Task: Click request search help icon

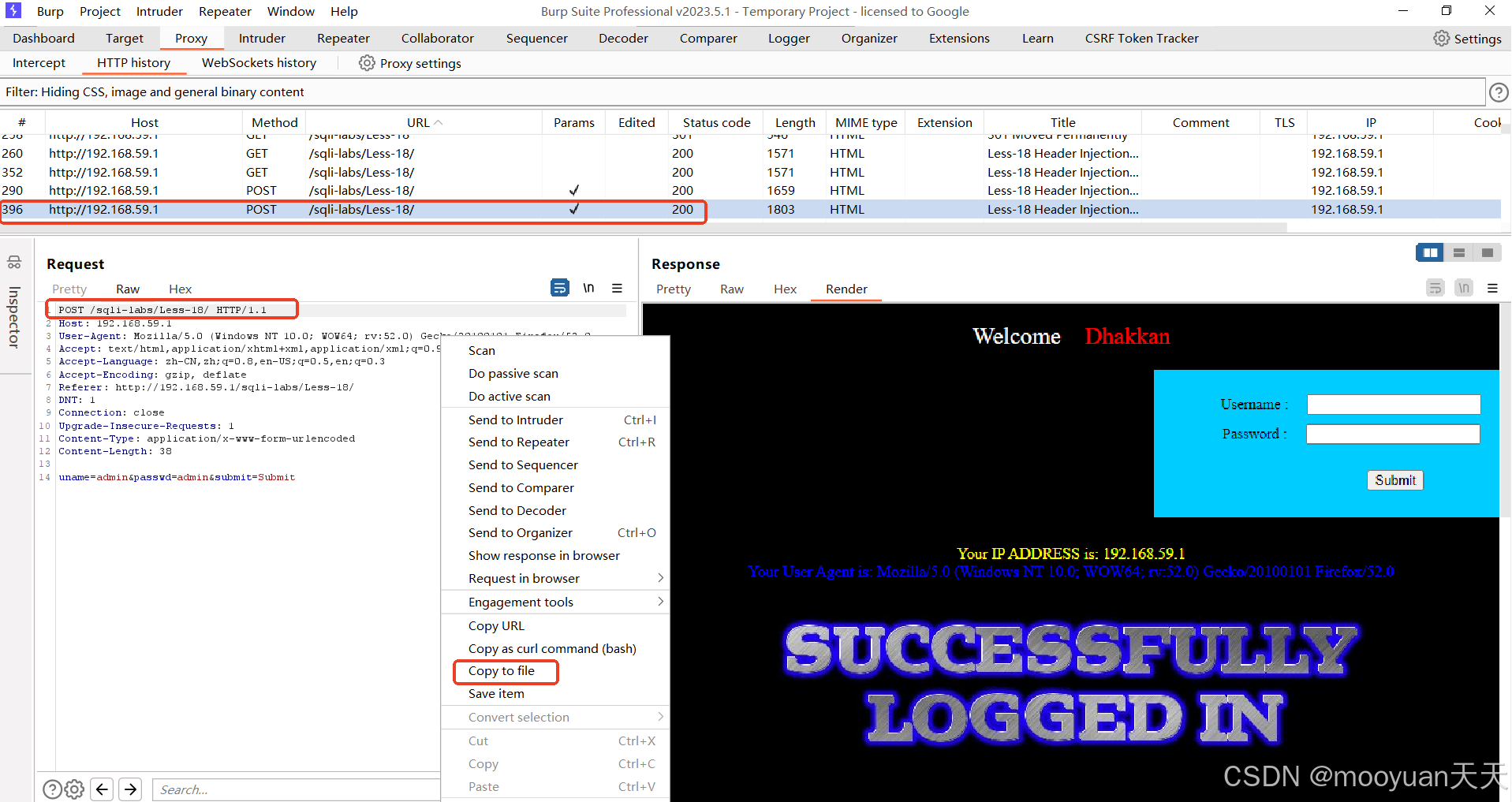Action: click(52, 789)
